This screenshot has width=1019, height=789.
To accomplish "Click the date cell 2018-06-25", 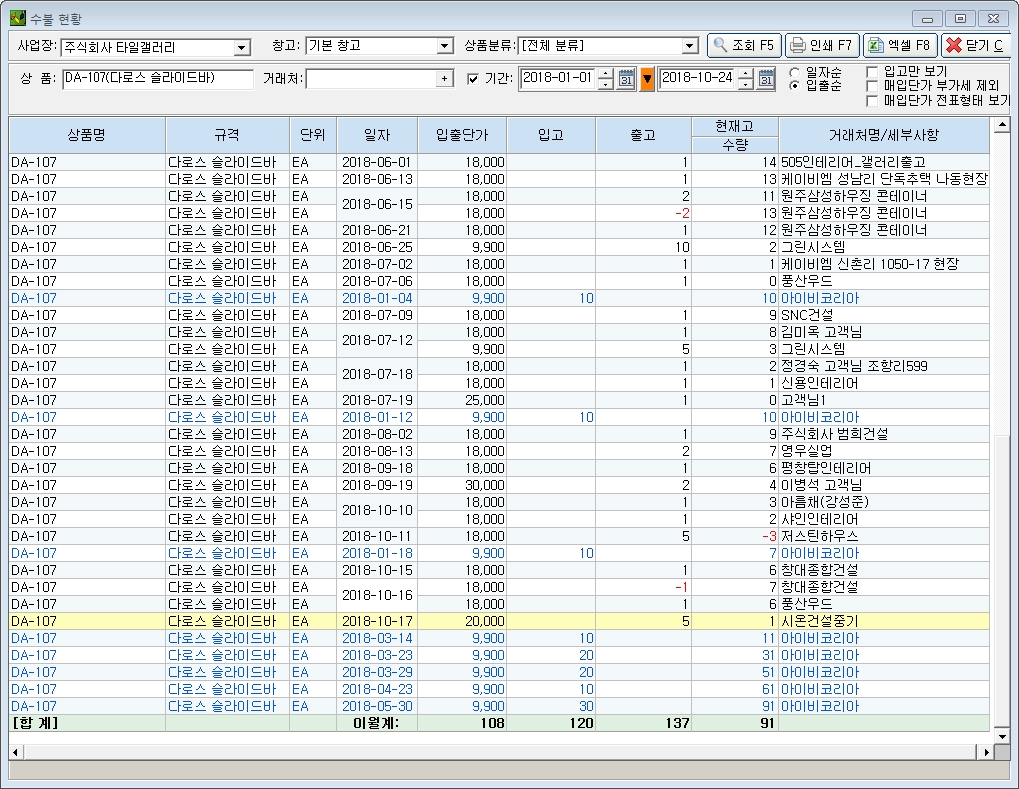I will click(378, 248).
